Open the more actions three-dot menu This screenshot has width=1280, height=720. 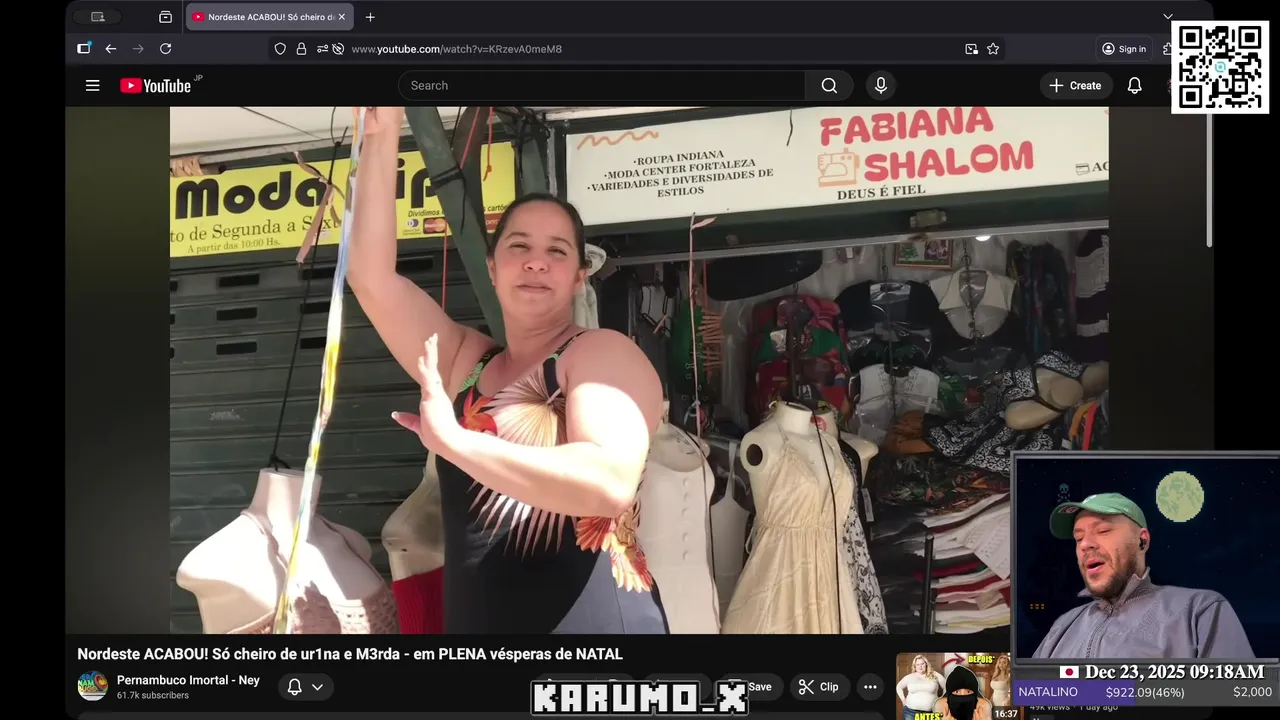(870, 687)
